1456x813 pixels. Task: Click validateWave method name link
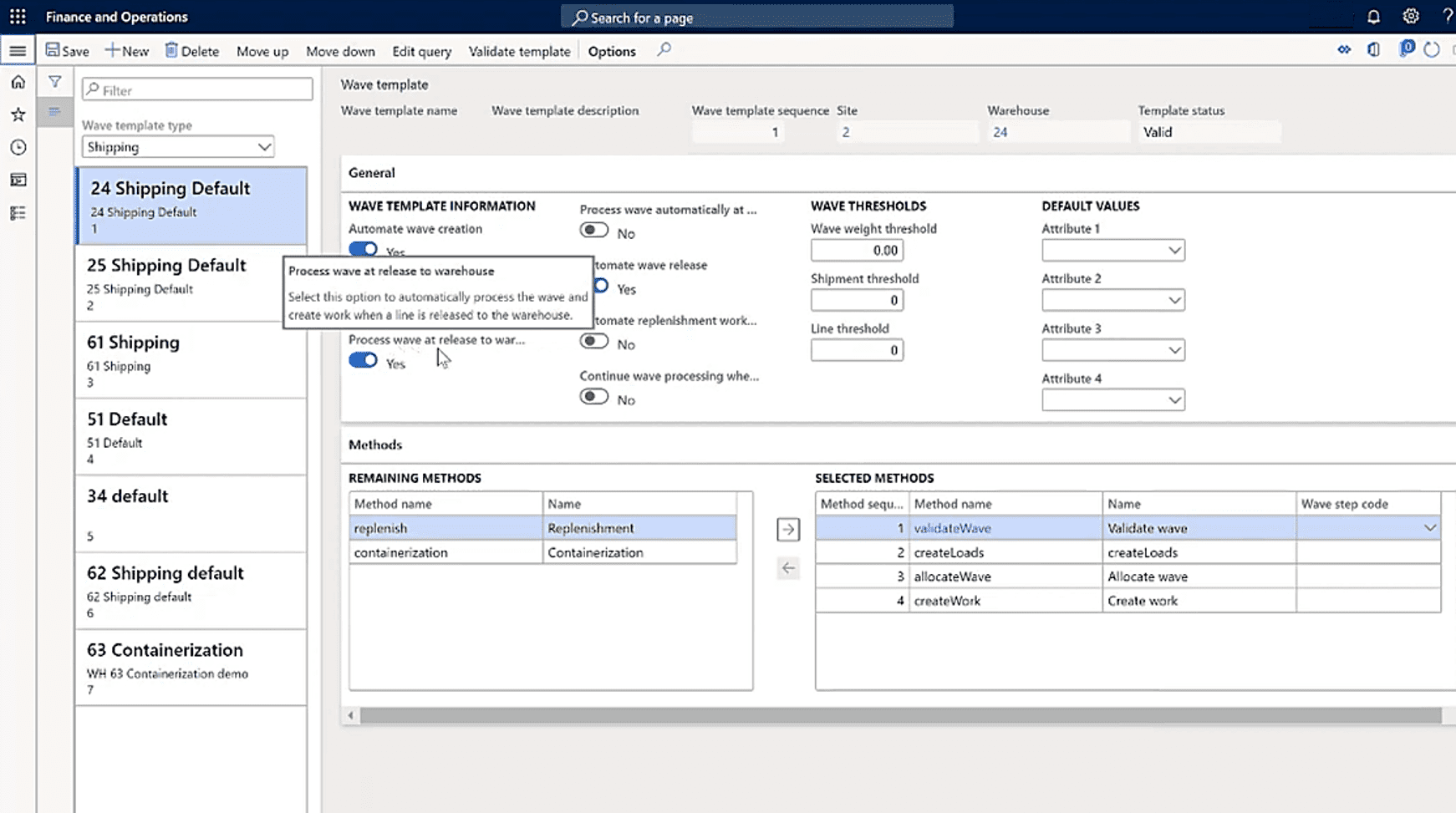952,528
